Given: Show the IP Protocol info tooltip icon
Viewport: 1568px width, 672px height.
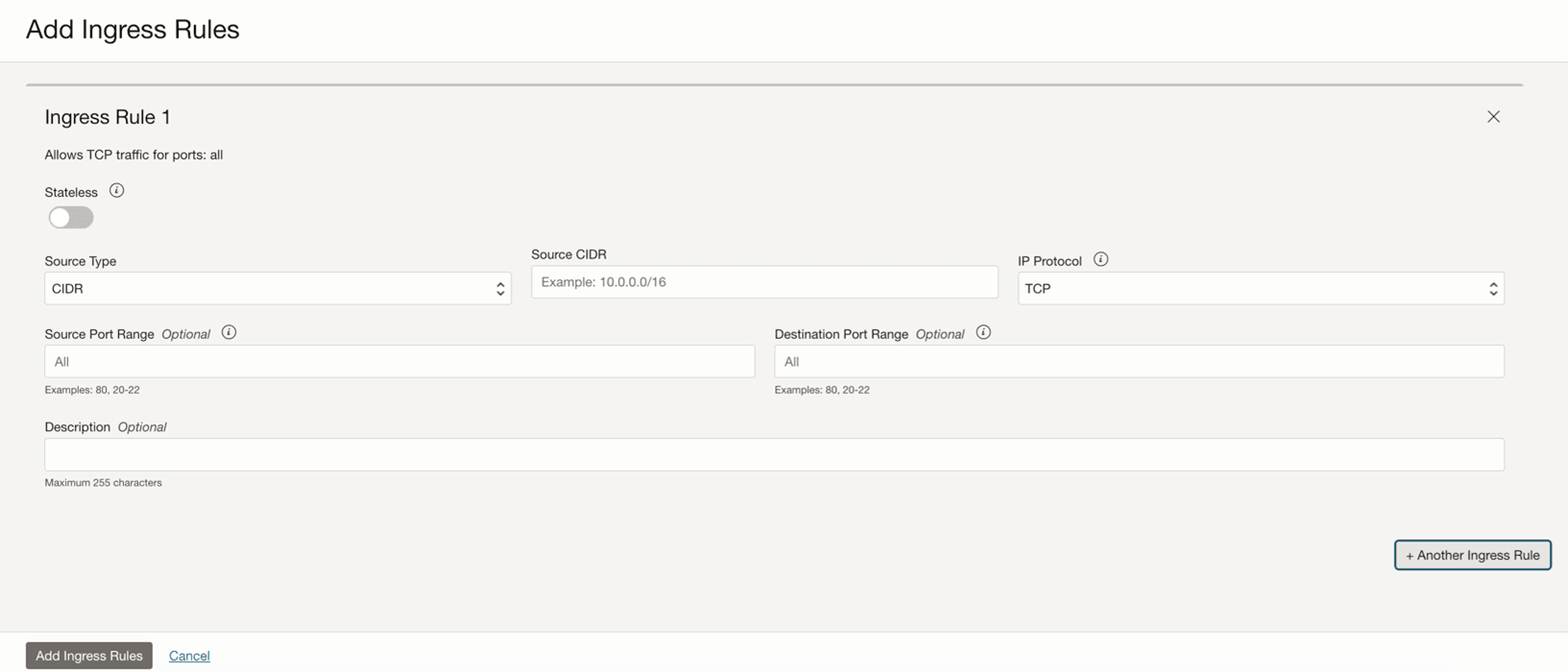Looking at the screenshot, I should click(x=1100, y=259).
